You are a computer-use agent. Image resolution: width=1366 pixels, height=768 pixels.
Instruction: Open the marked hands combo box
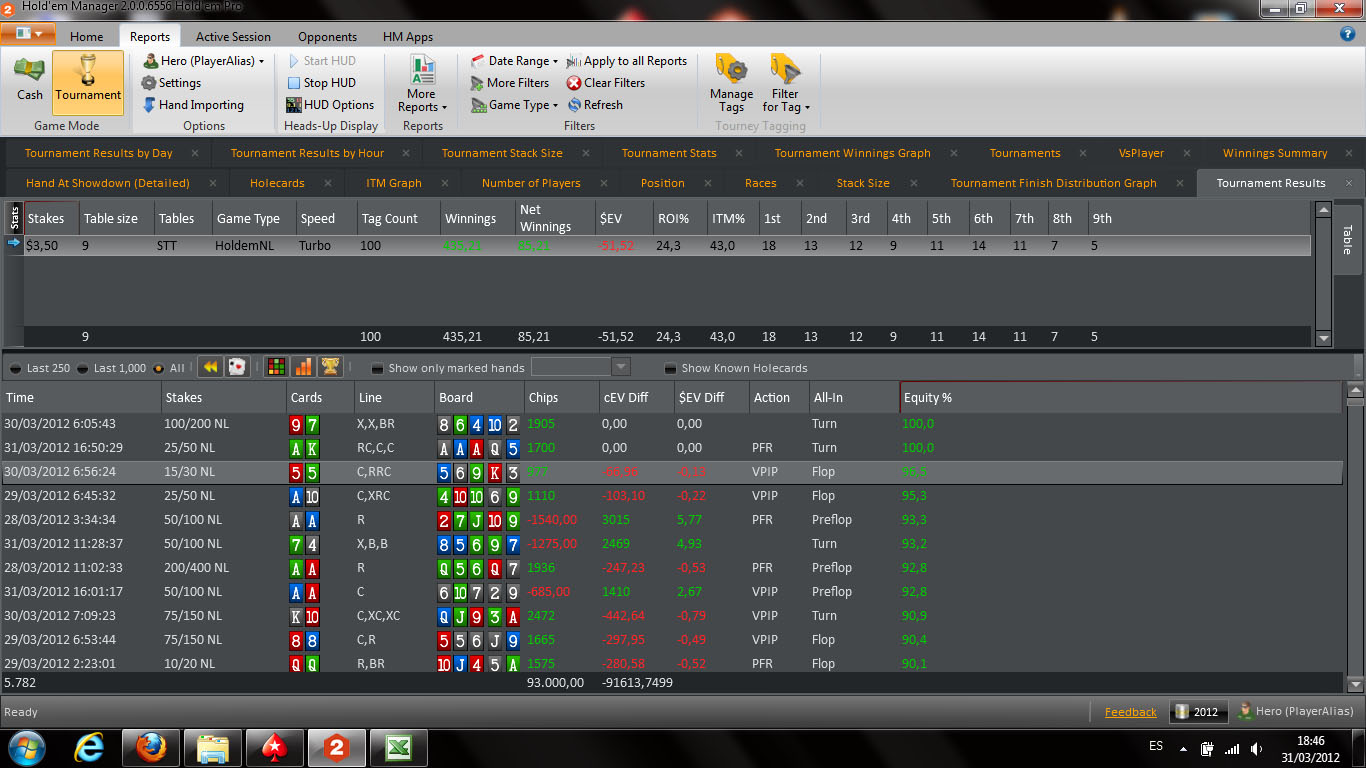(x=580, y=367)
